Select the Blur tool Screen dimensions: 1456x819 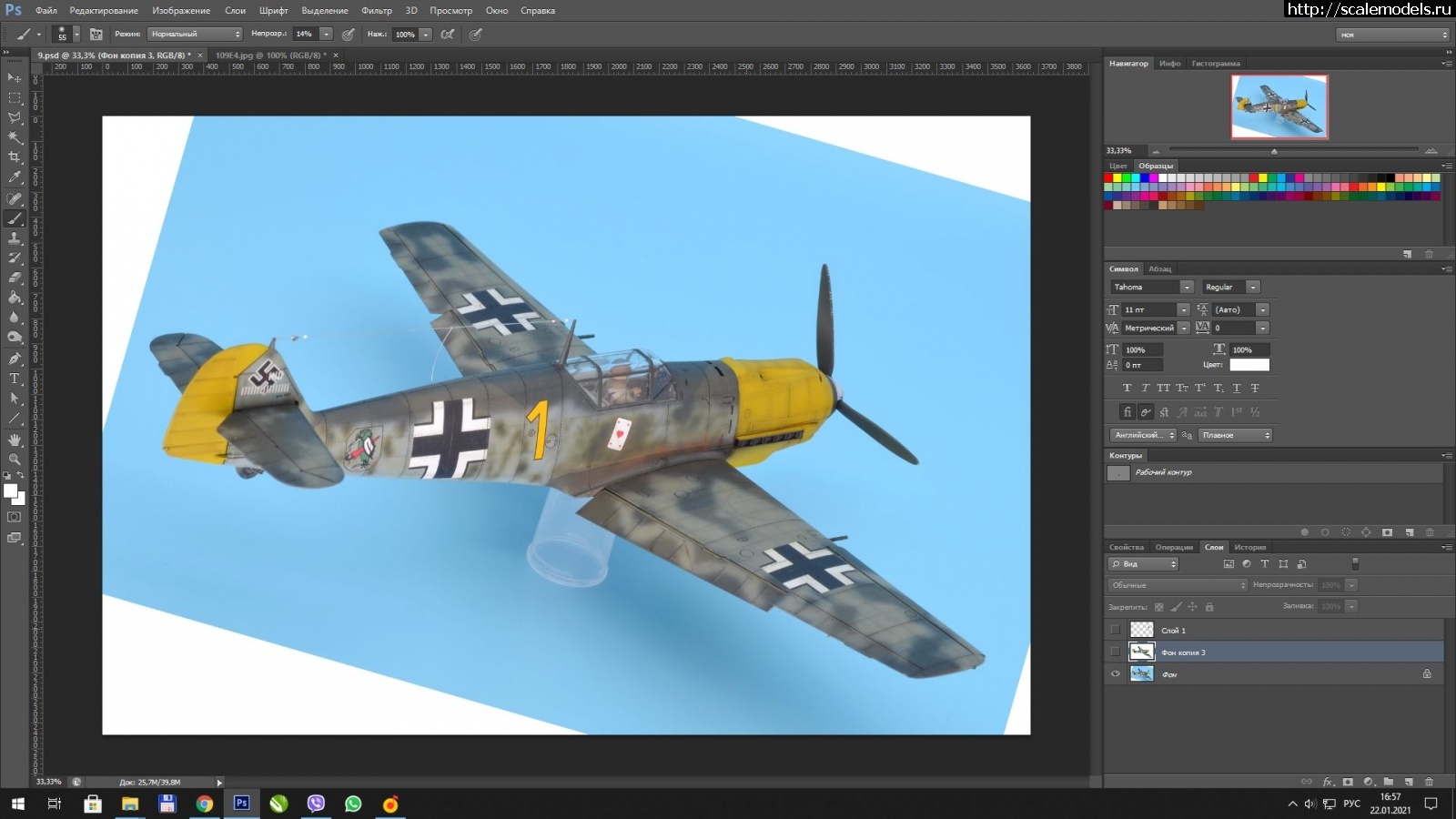15,318
